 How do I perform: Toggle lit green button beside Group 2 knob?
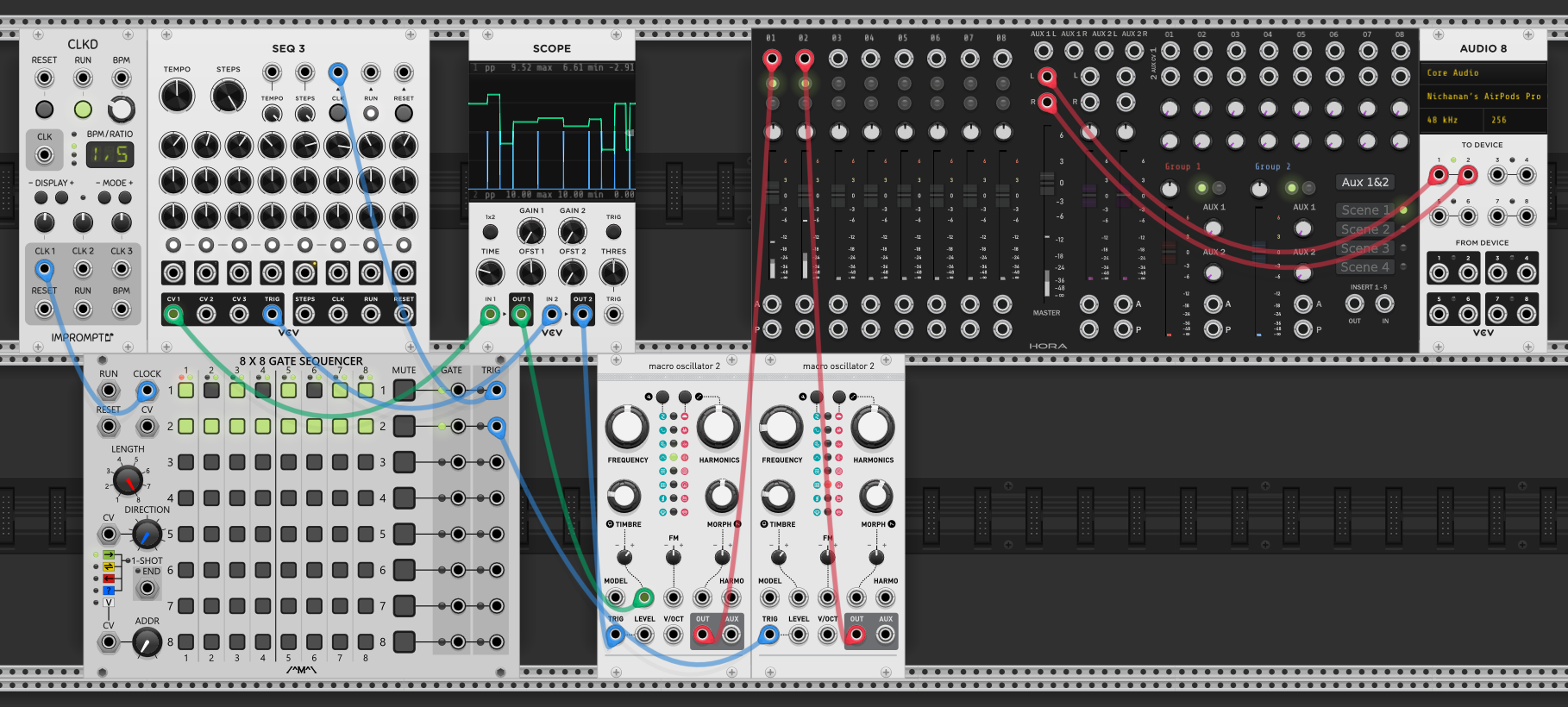(x=1291, y=188)
